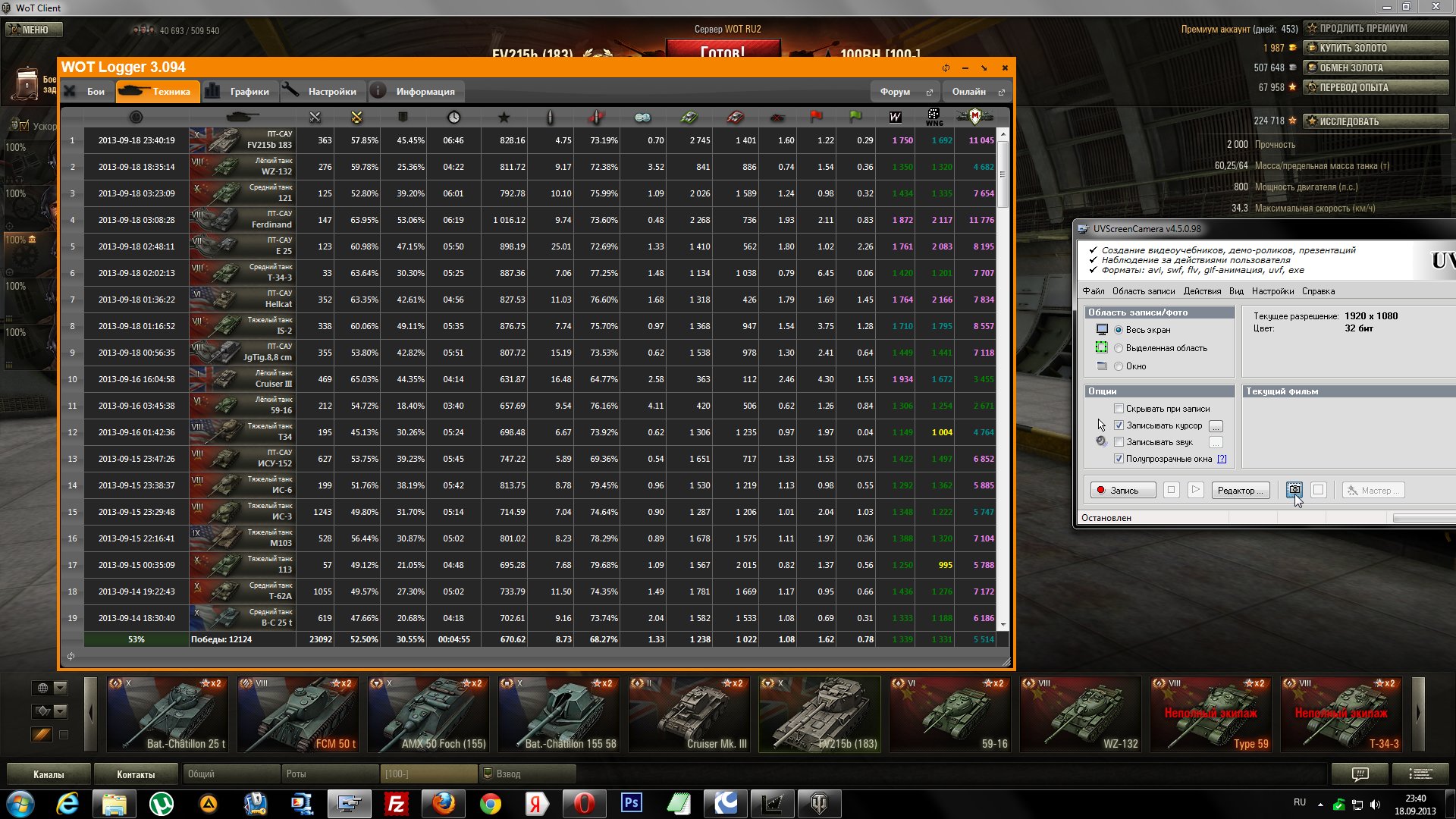Enable Записывать звук checkbox
This screenshot has width=1456, height=819.
coord(1119,442)
